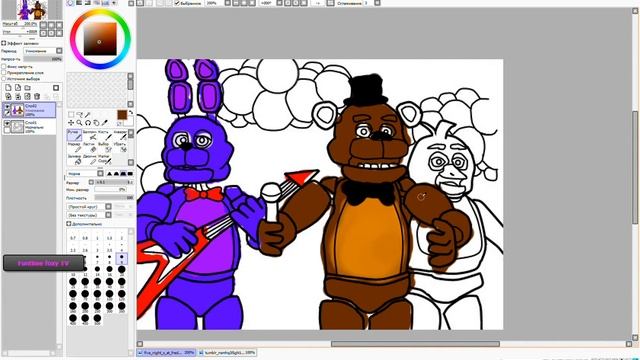Pick brush size preset 9
This screenshot has width=640, height=360.
click(122, 258)
